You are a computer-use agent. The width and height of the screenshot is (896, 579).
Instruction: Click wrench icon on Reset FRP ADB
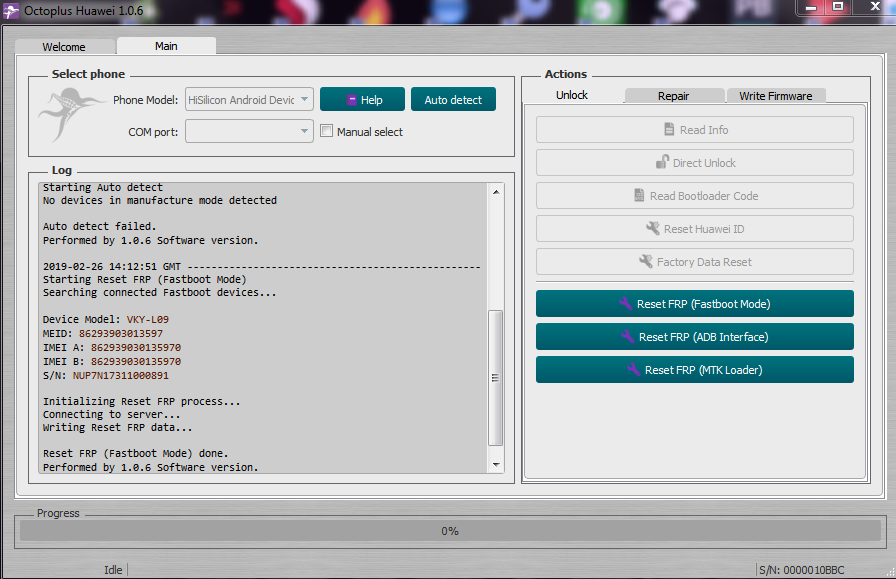tap(628, 337)
